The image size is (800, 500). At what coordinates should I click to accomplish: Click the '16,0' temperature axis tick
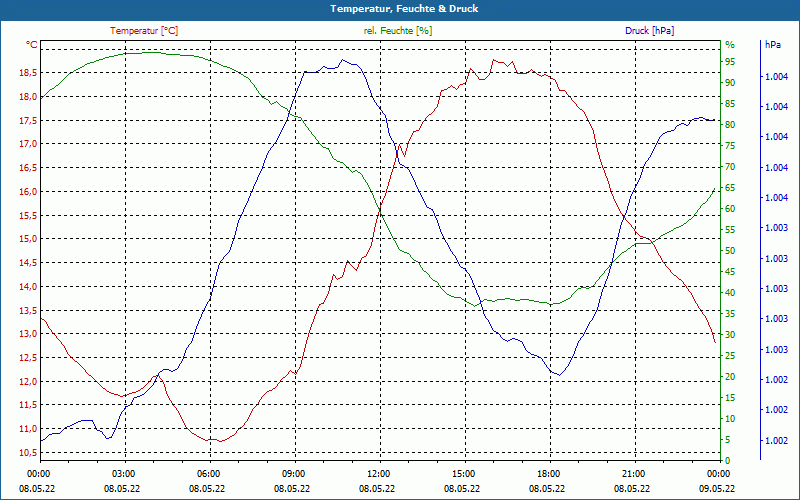click(28, 192)
